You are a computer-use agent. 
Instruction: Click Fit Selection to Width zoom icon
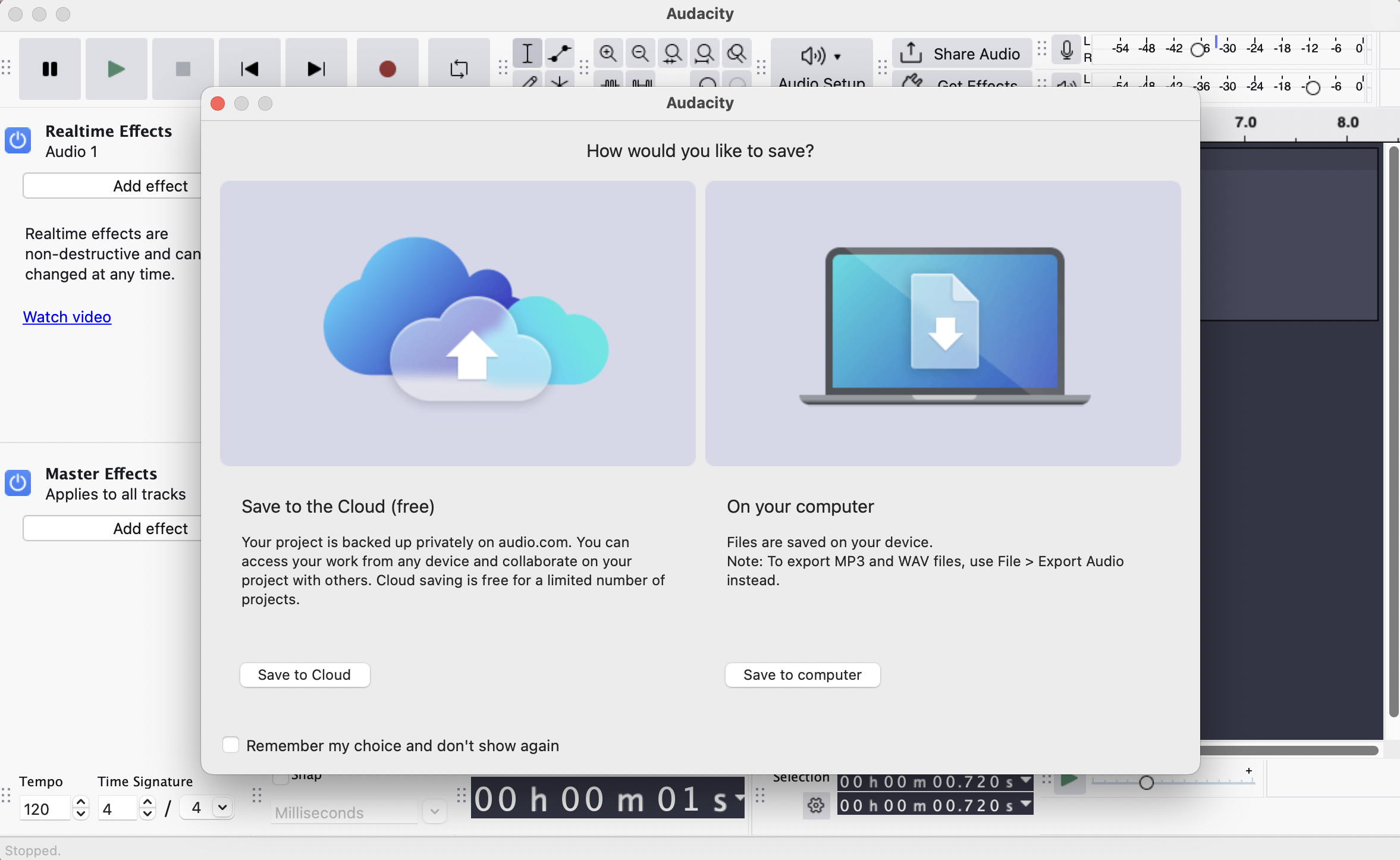(x=673, y=54)
